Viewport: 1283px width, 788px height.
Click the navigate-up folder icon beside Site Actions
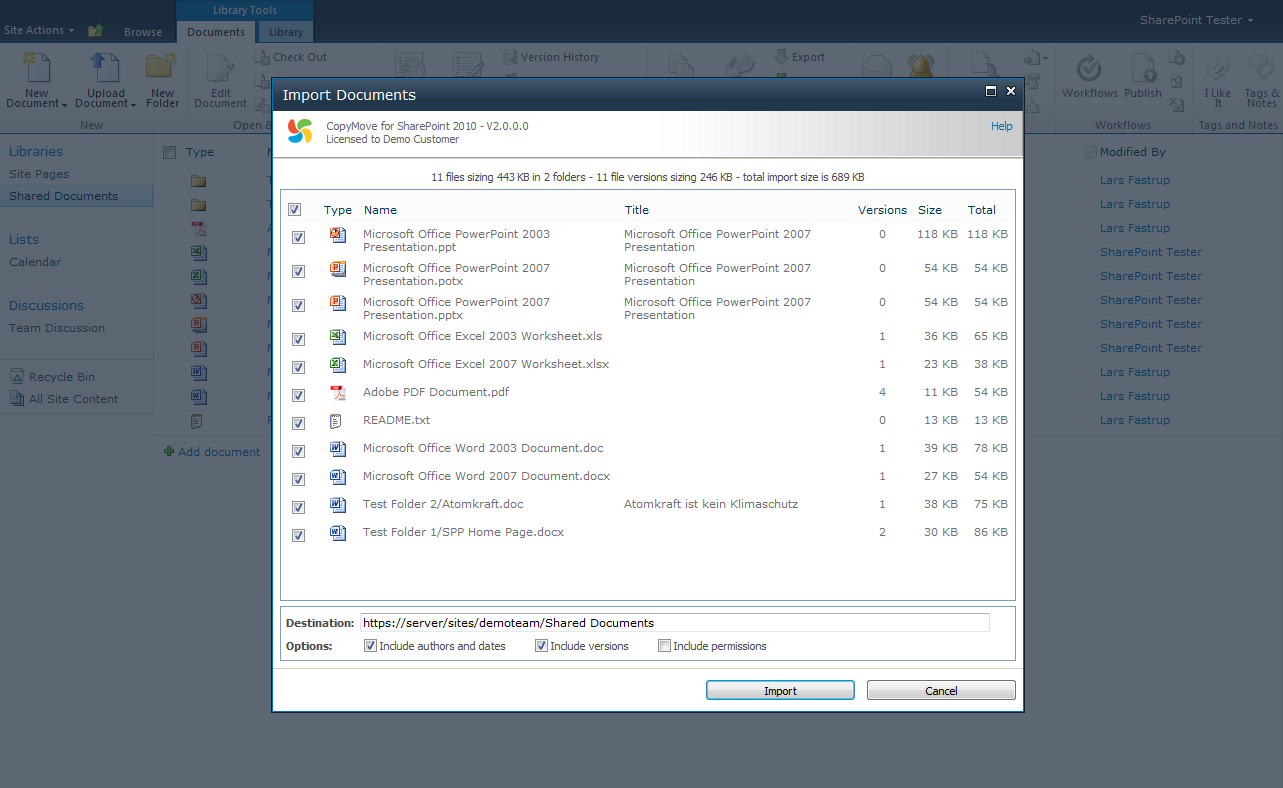point(95,31)
